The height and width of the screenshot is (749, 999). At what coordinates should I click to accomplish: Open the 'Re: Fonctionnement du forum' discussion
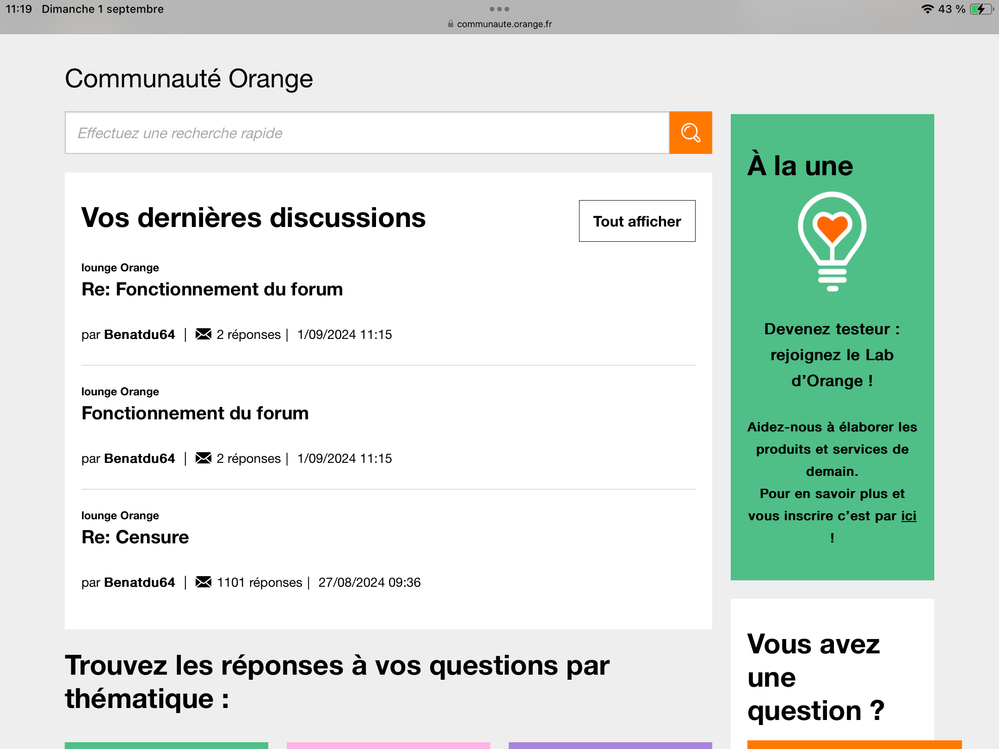coord(212,289)
